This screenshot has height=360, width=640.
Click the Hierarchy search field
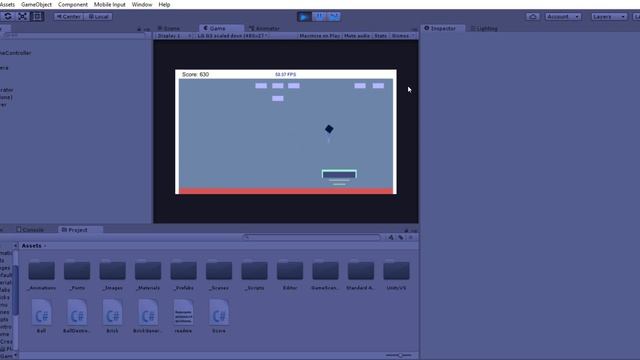pyautogui.click(x=73, y=36)
